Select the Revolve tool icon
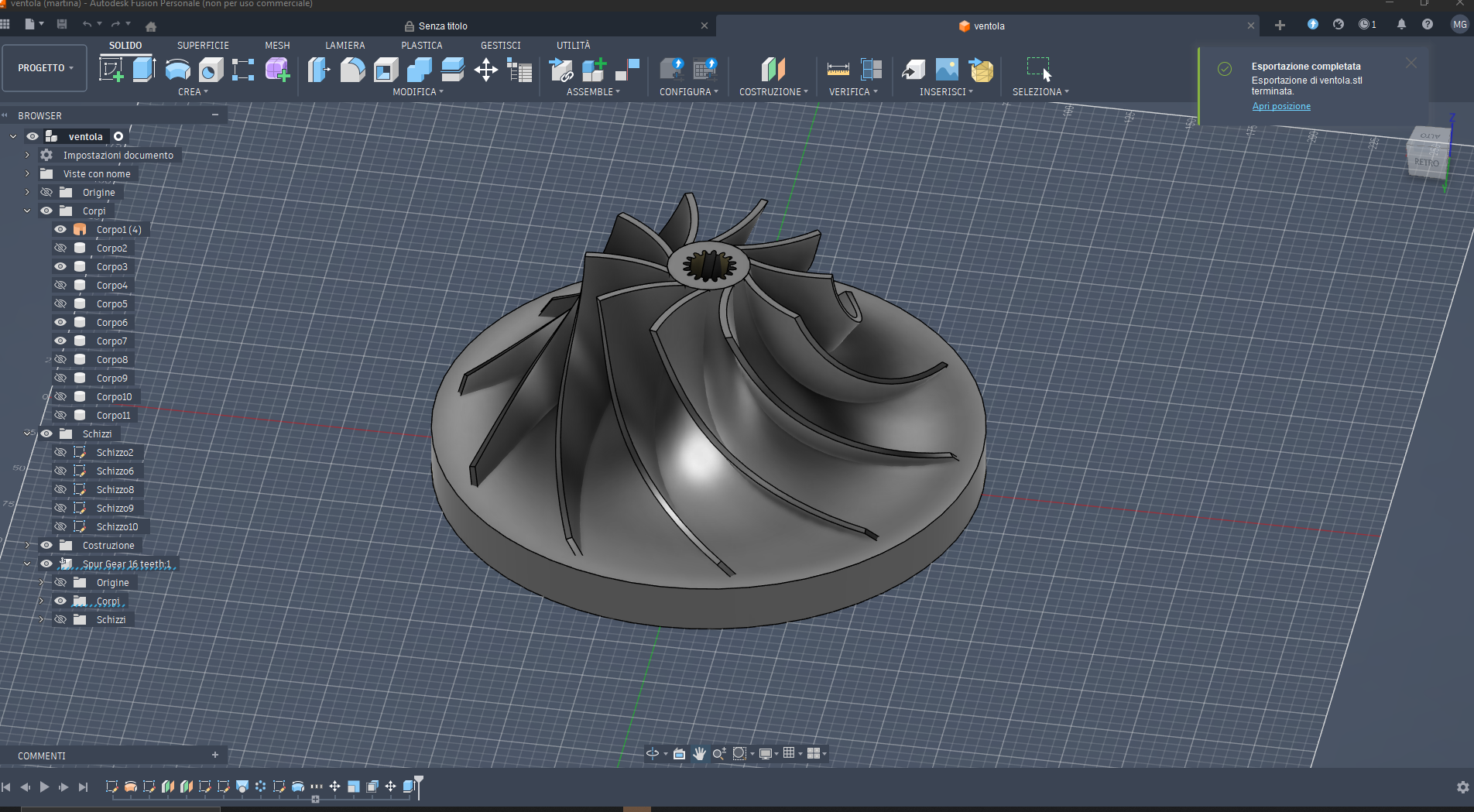Screen dimensions: 1474x812 coord(177,70)
